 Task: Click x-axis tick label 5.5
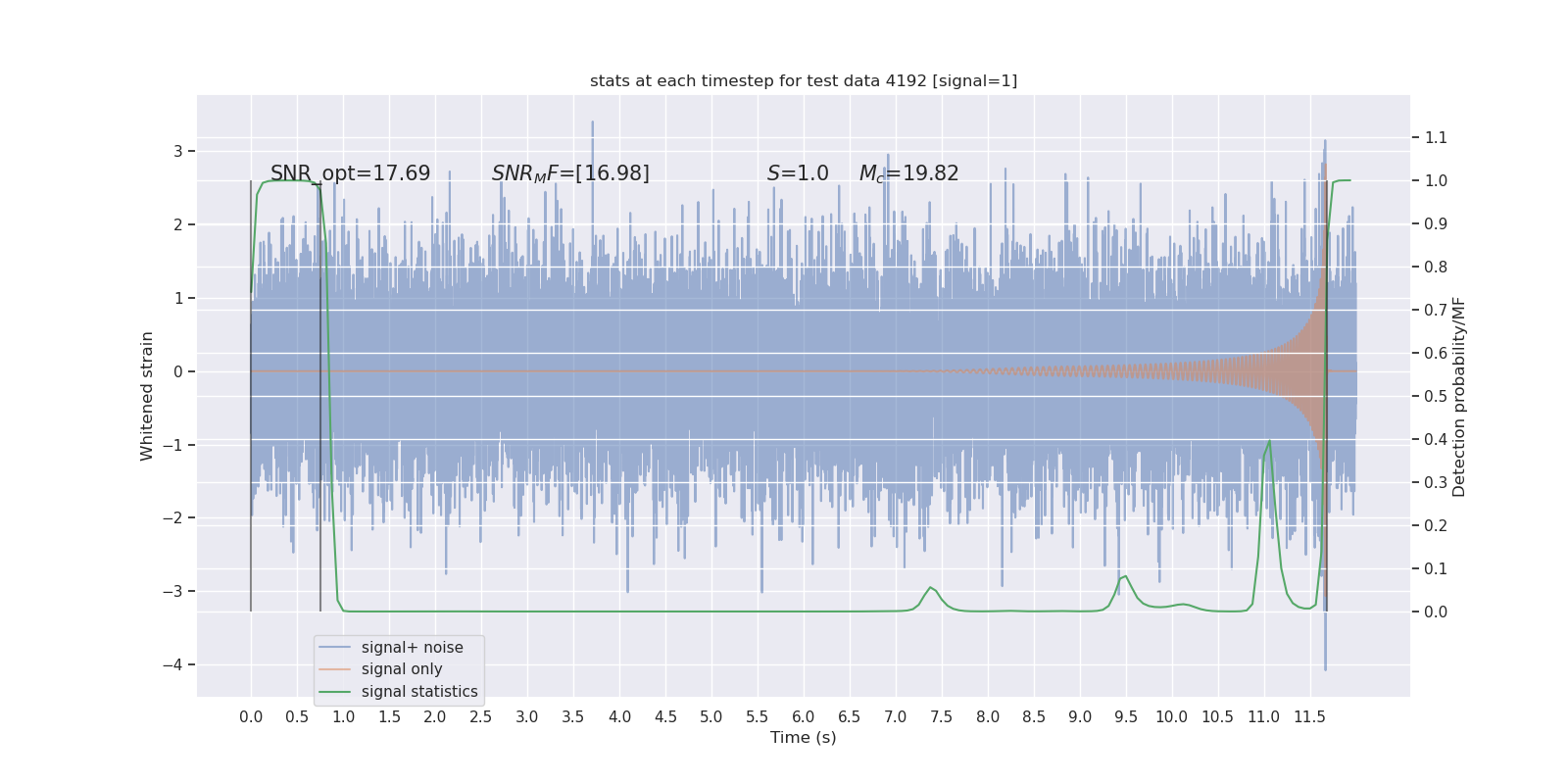point(758,717)
